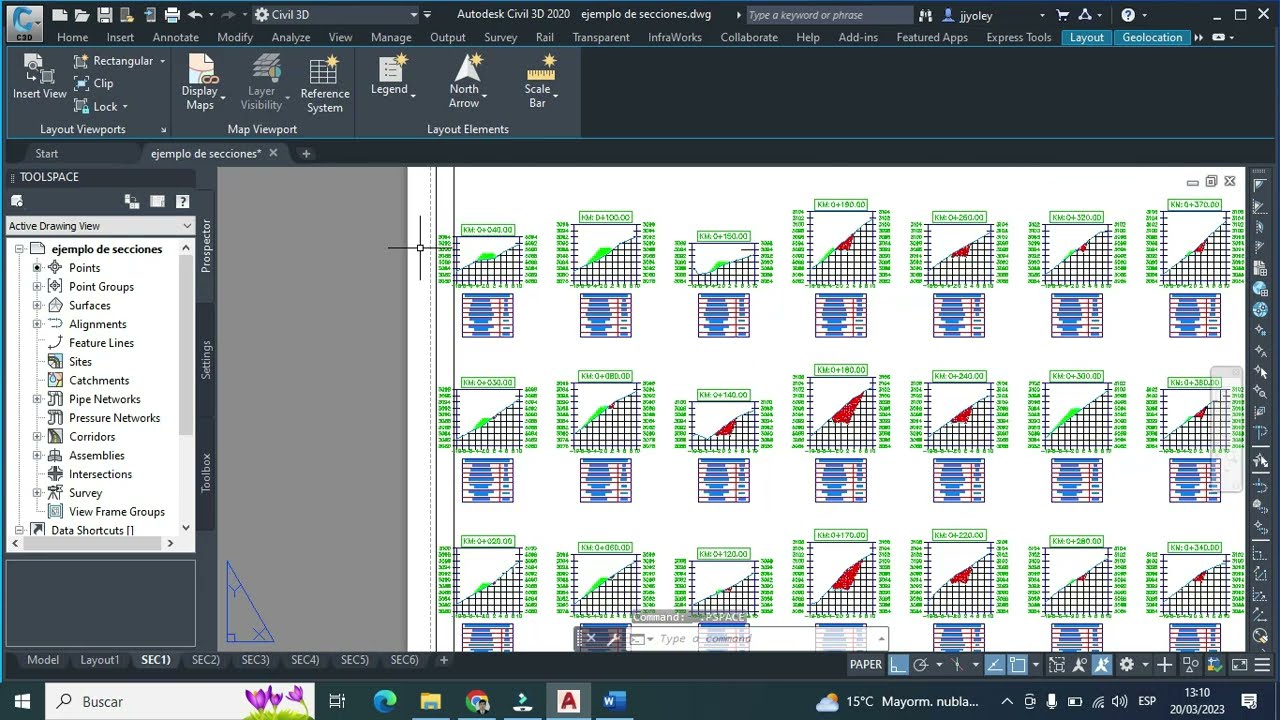Click Autodesk App Store cart icon

click(x=1062, y=15)
